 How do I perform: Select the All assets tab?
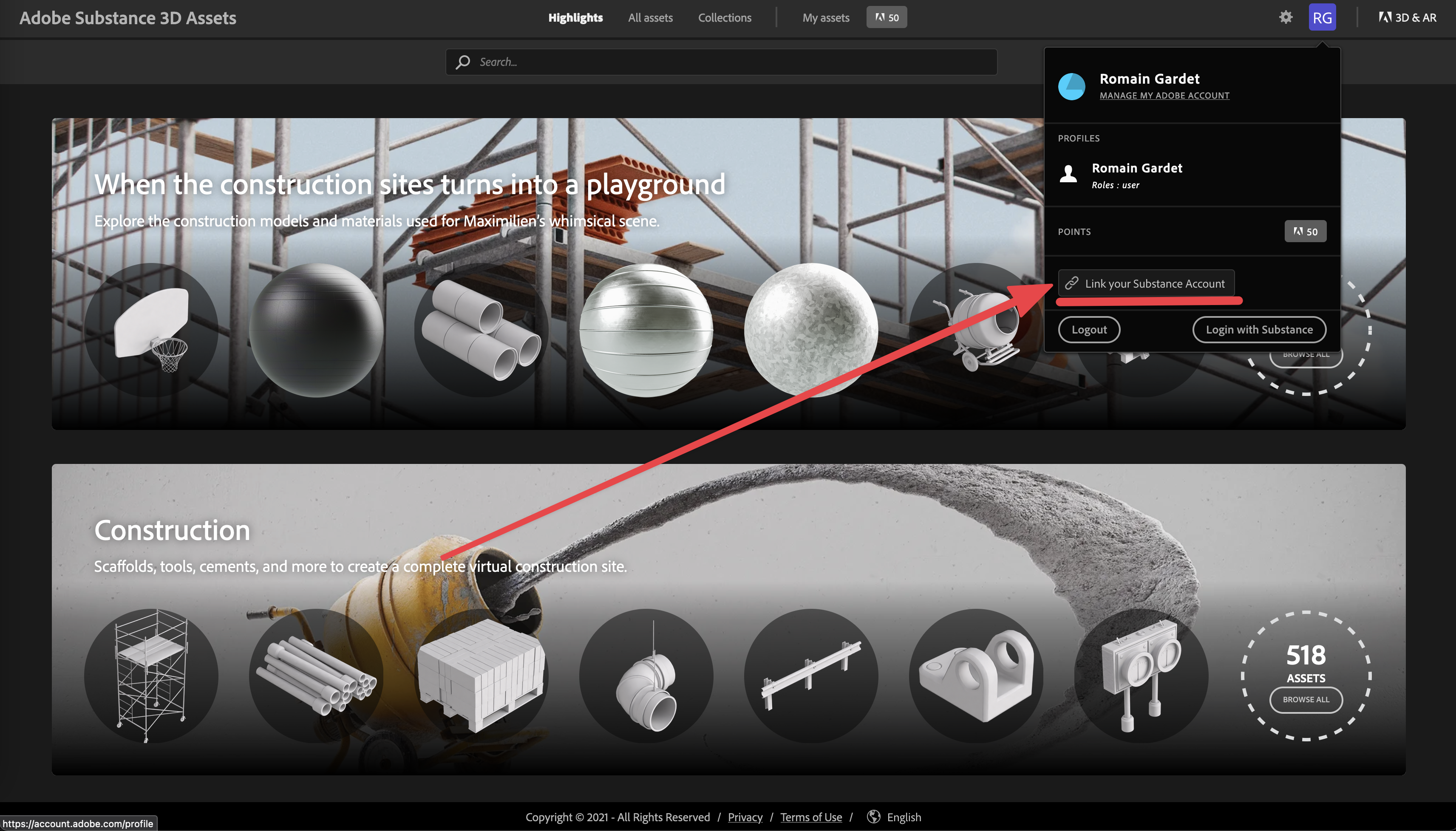coord(649,18)
